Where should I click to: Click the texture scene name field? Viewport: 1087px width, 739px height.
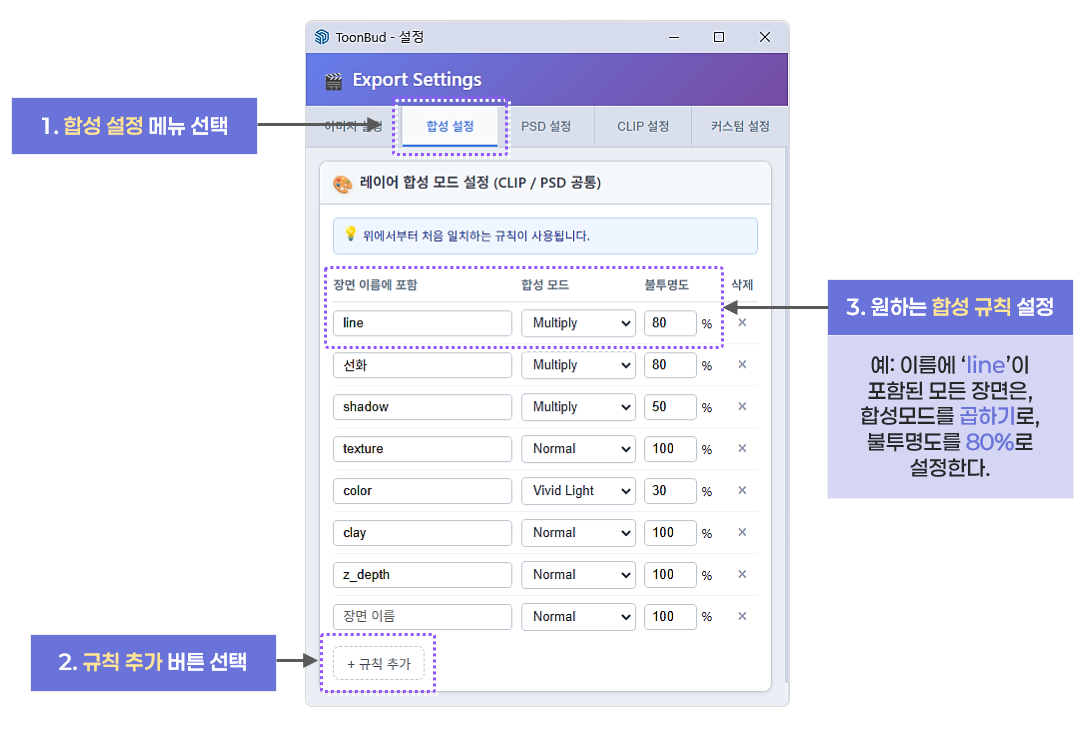tap(422, 449)
